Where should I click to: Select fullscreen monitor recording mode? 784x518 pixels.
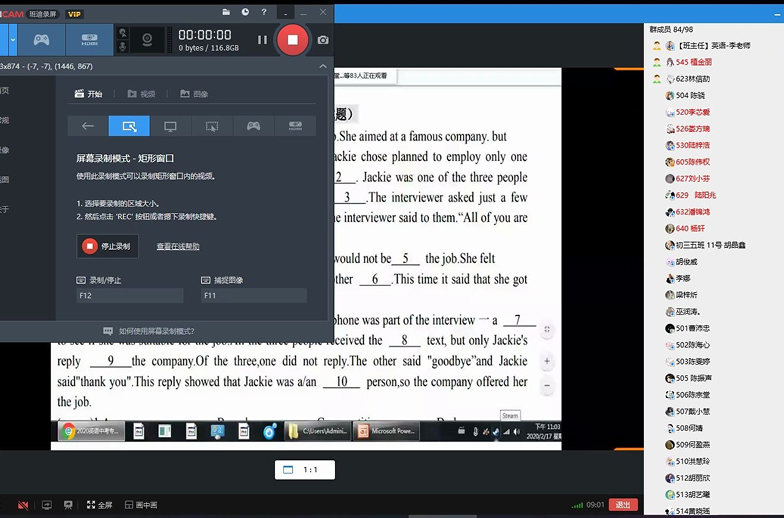(x=170, y=126)
